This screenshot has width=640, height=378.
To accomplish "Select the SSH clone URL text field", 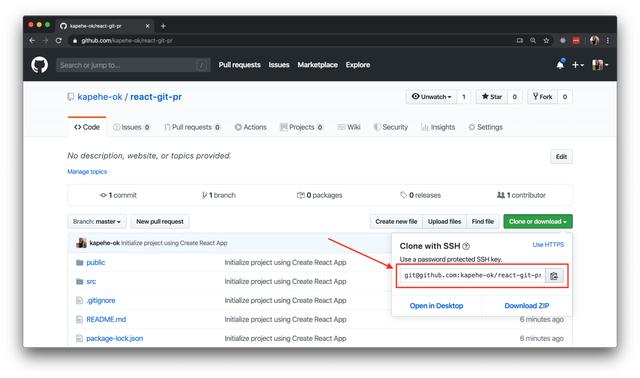I will click(x=472, y=276).
